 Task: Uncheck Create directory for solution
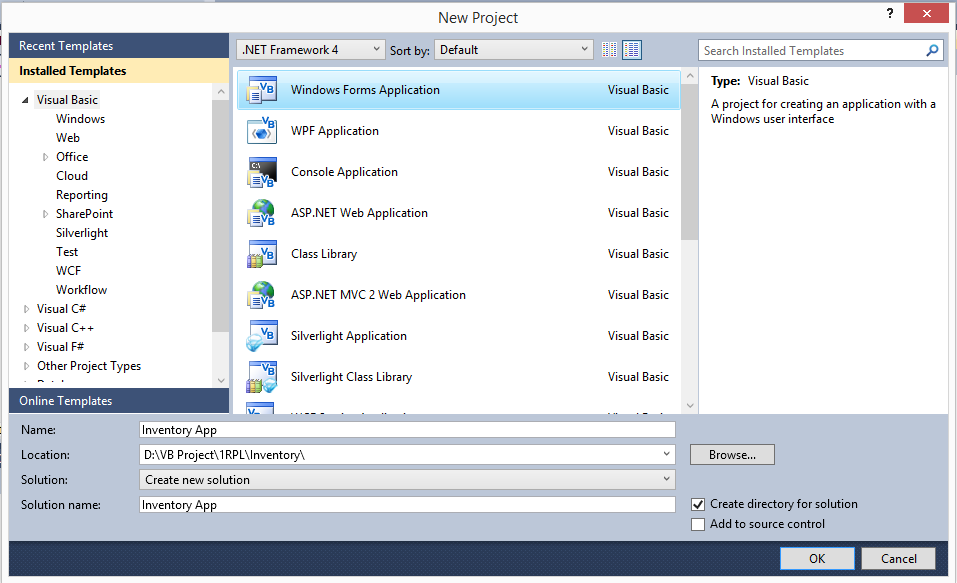pyautogui.click(x=697, y=505)
